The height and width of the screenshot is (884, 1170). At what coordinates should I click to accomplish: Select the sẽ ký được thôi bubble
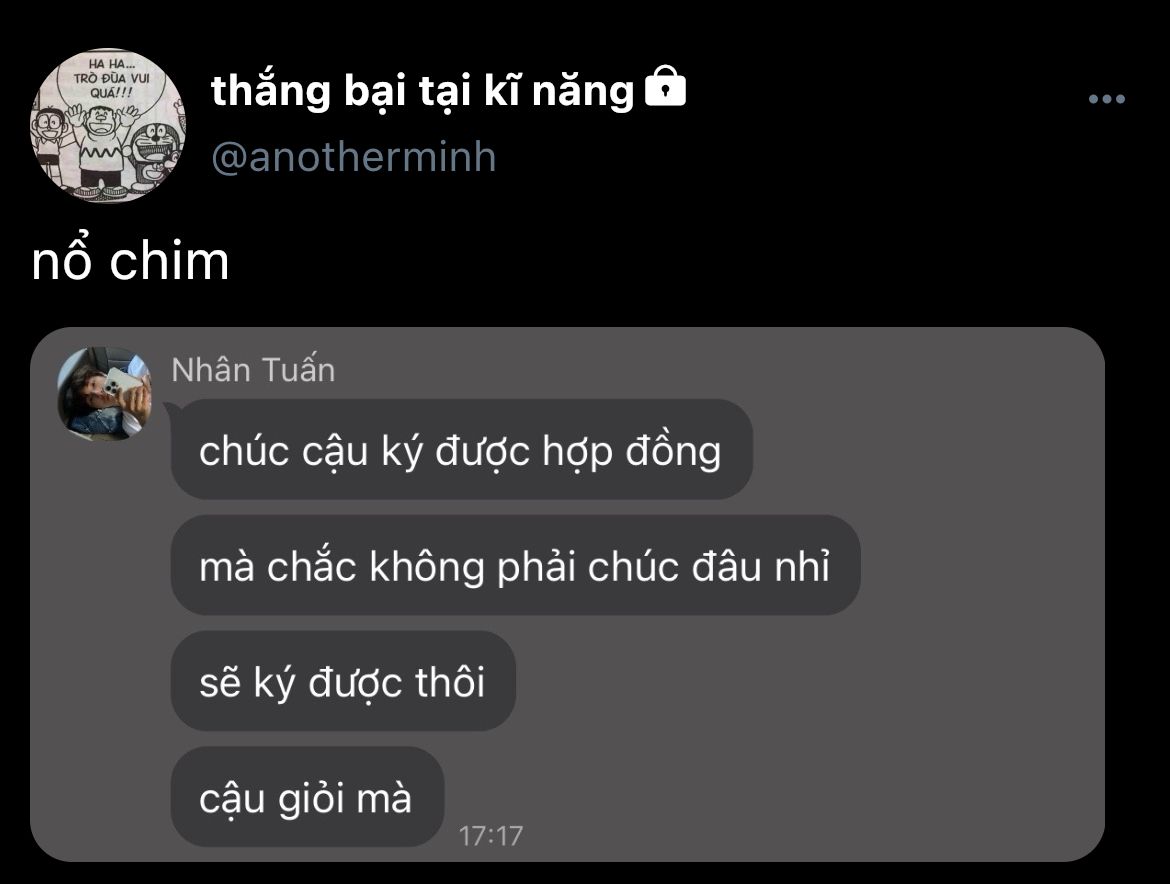pyautogui.click(x=343, y=681)
